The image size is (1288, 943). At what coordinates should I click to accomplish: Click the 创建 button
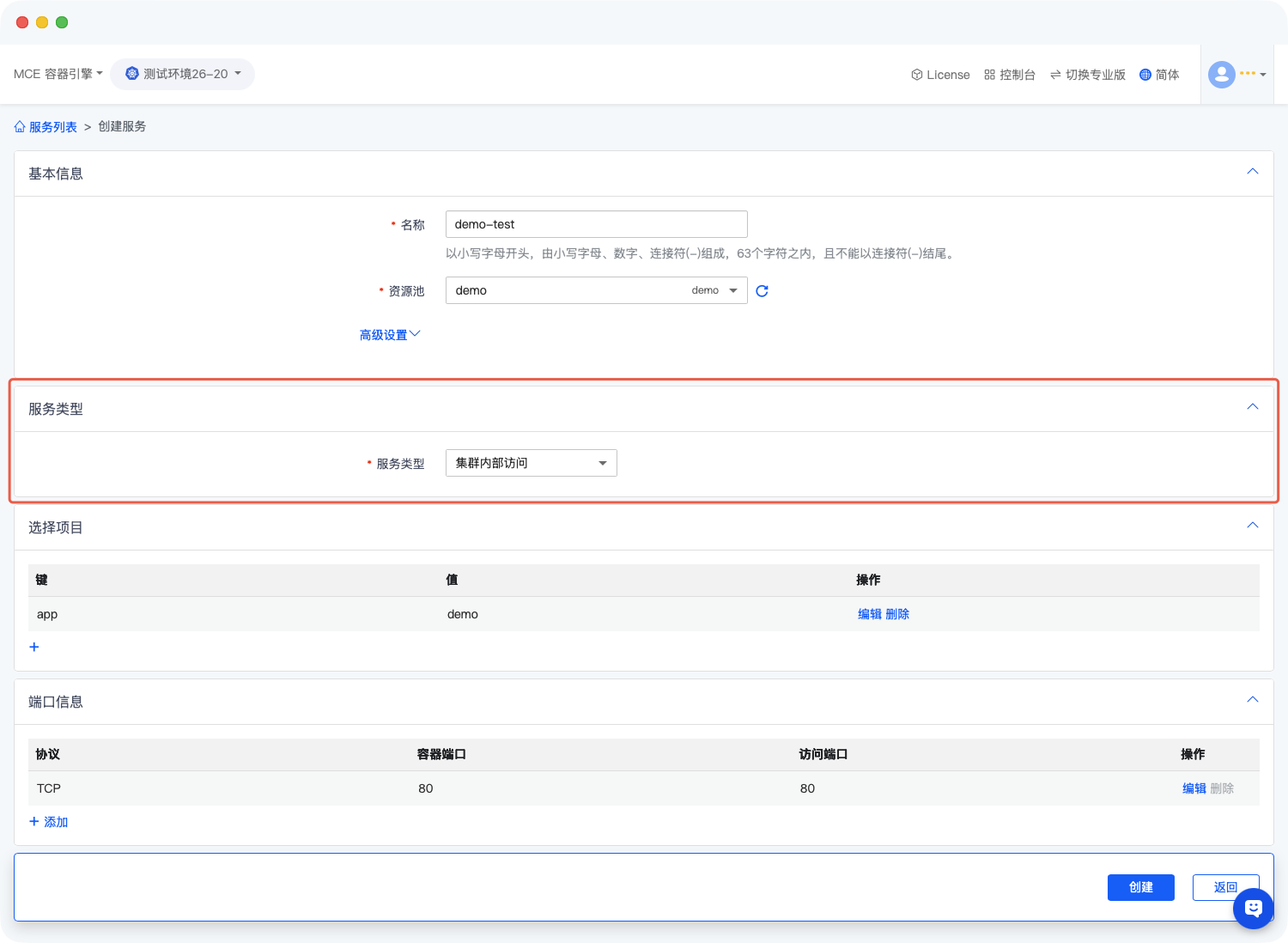coord(1140,887)
